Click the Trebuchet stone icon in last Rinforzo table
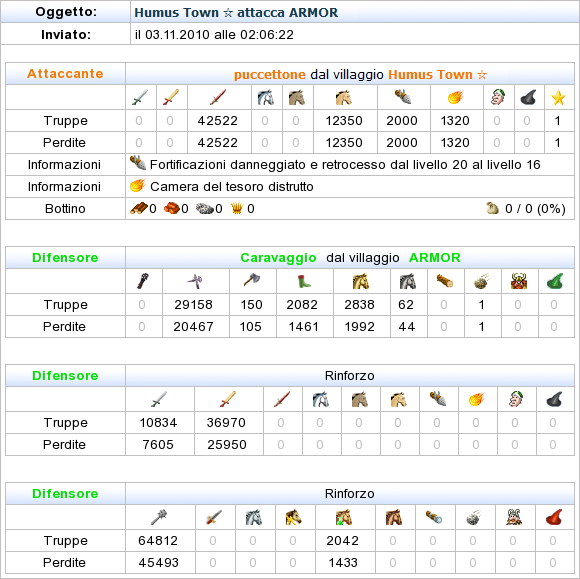The width and height of the screenshot is (580, 579). pyautogui.click(x=473, y=517)
